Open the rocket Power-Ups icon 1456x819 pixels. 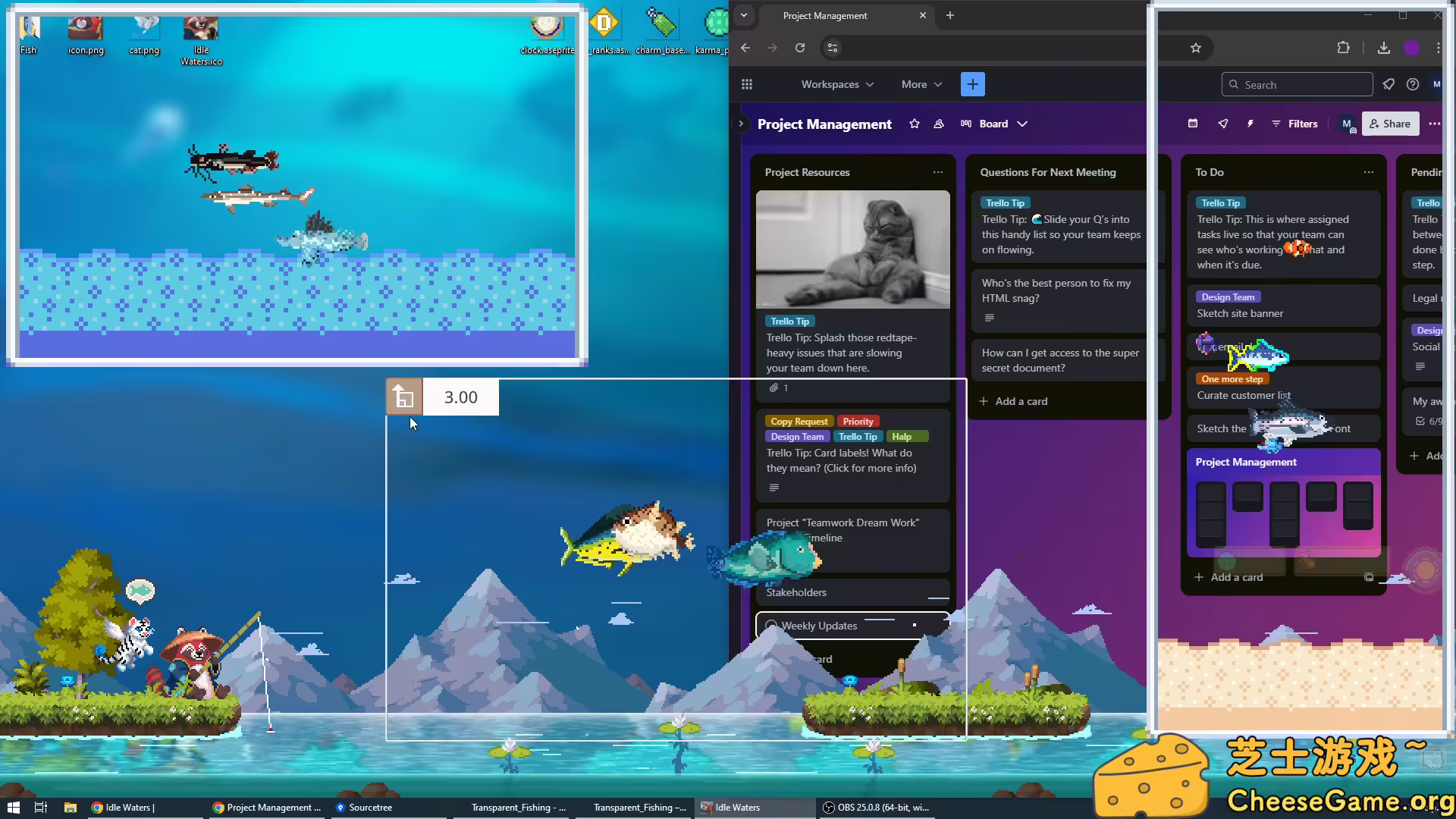tap(1222, 123)
